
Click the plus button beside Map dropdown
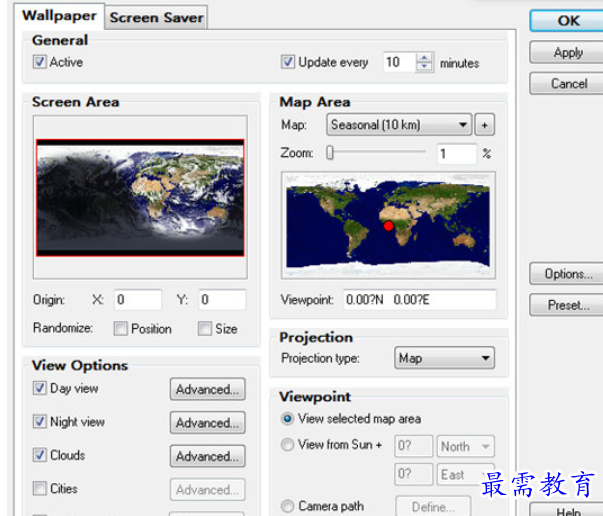tap(486, 125)
